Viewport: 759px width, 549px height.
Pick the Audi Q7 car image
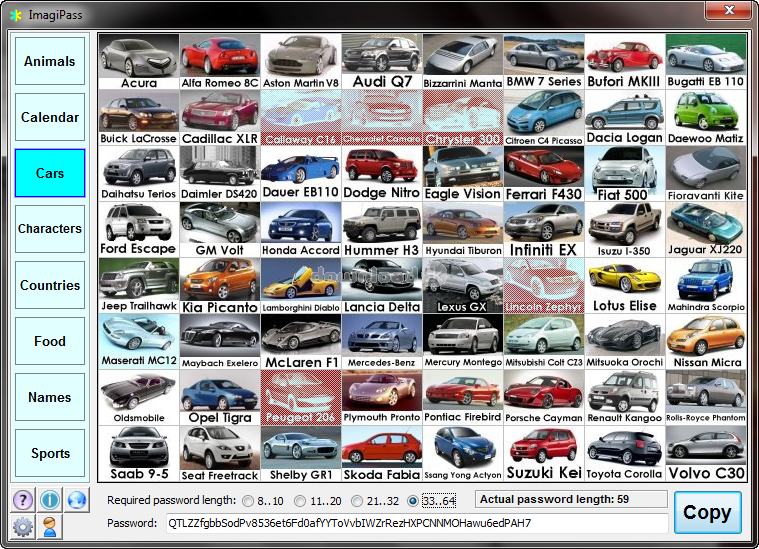[x=381, y=61]
